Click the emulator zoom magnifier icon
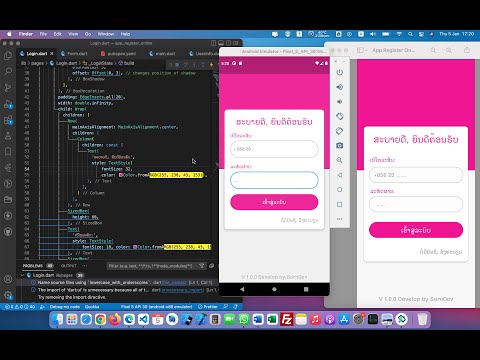This screenshot has width=480, height=360. [x=339, y=160]
